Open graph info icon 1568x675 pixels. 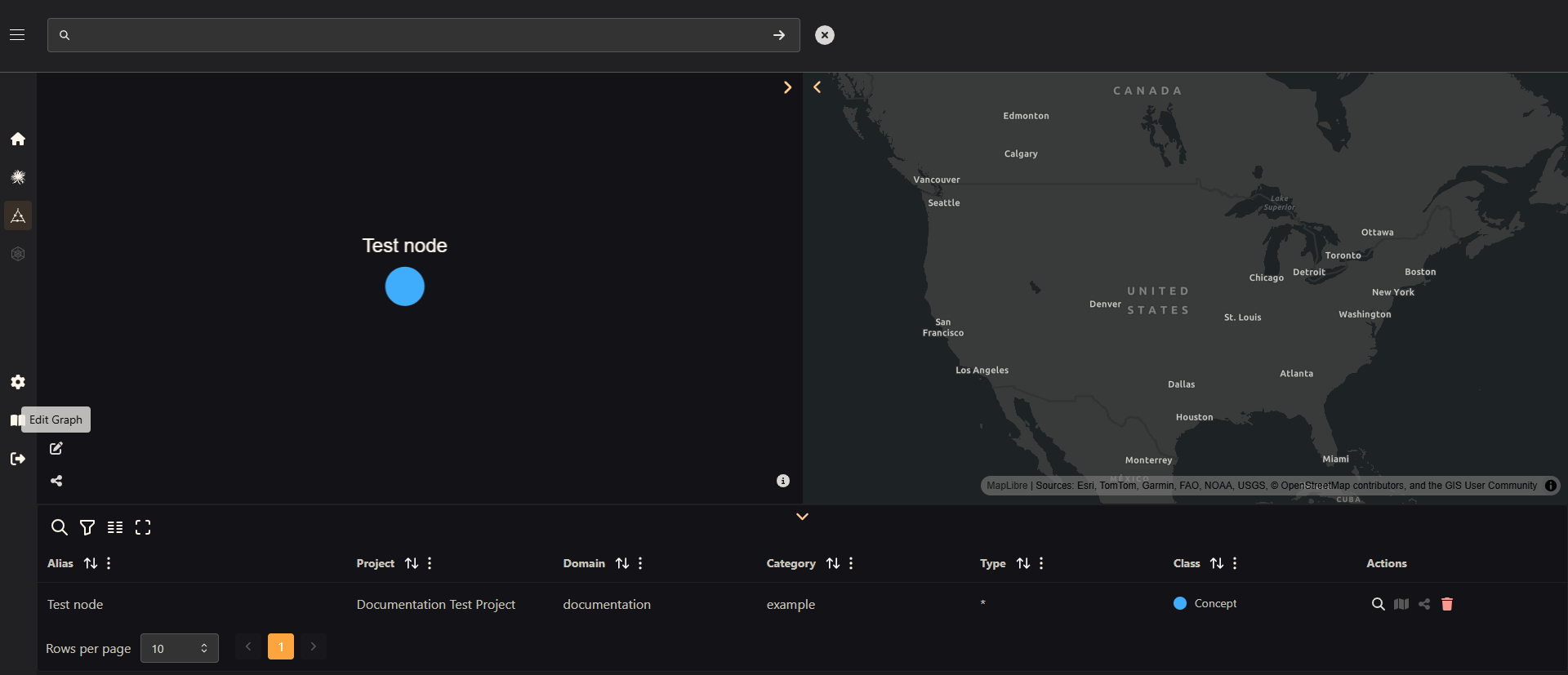click(783, 481)
